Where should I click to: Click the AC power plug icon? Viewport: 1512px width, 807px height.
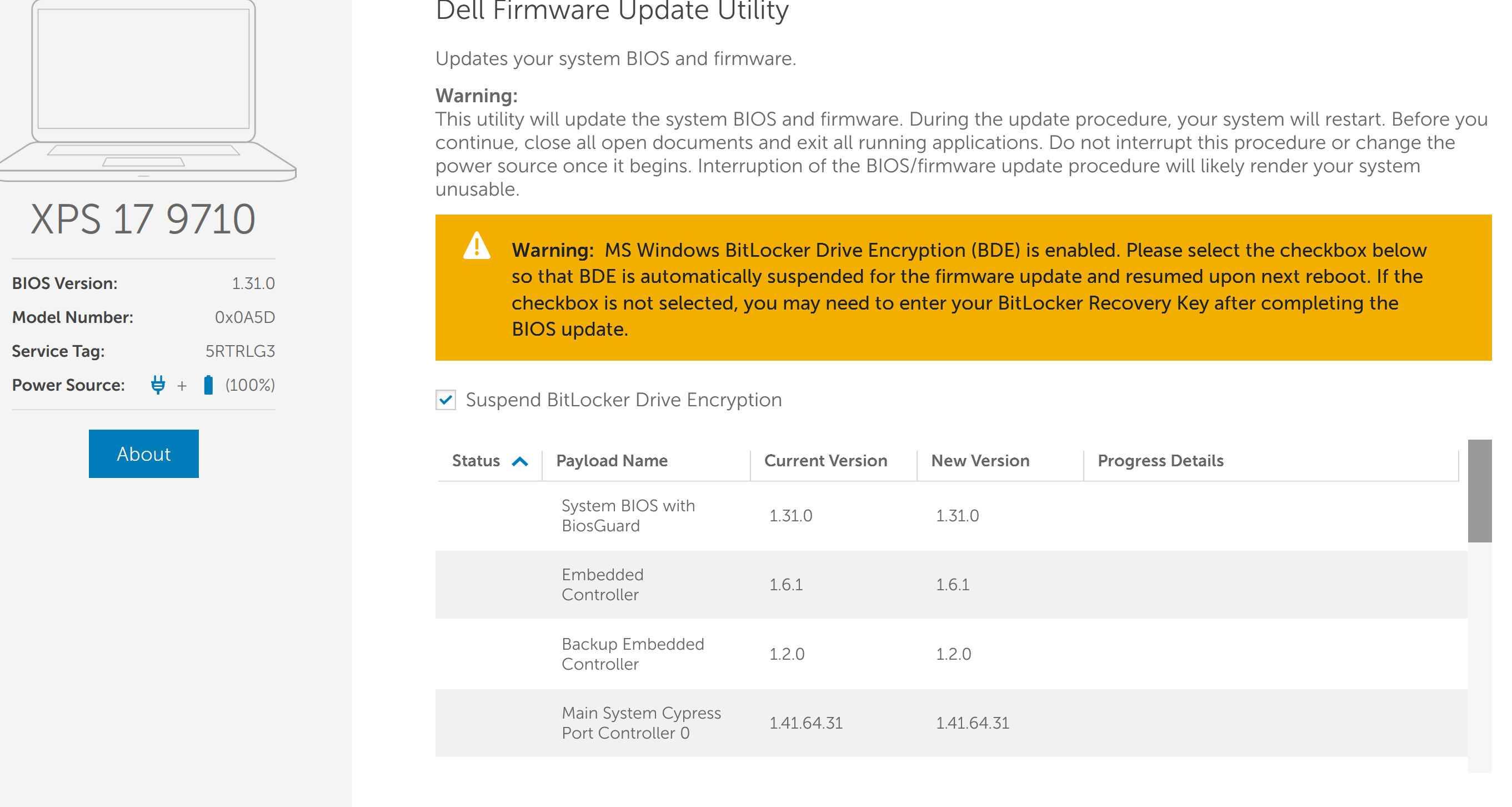(x=157, y=385)
